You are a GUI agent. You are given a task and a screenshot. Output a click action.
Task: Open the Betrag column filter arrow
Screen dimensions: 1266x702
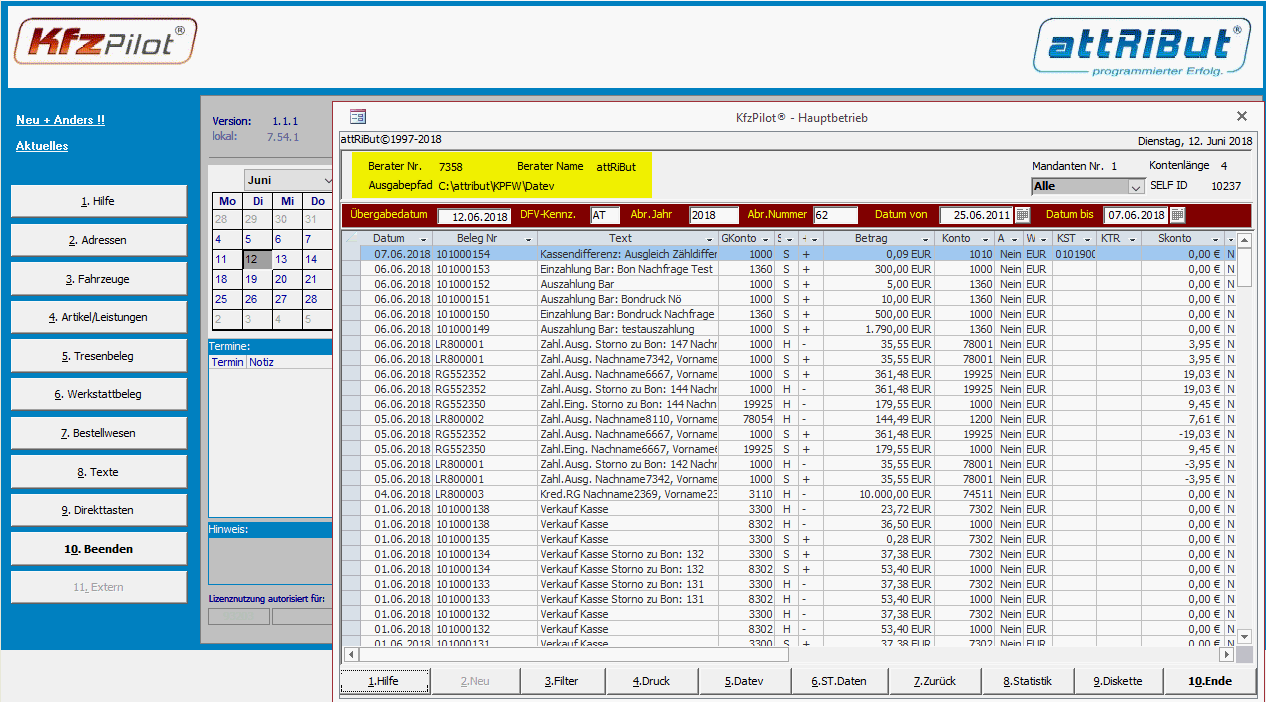click(927, 239)
